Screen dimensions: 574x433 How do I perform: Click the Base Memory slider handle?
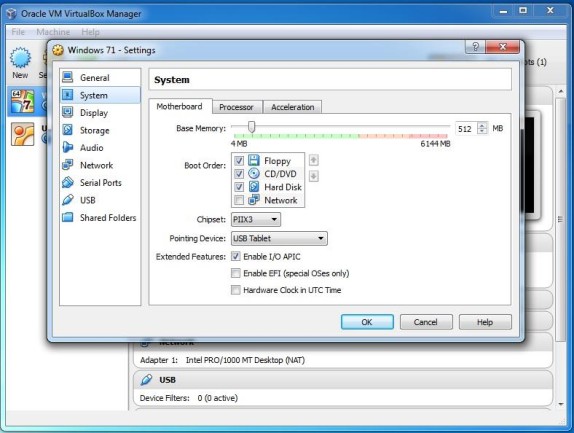point(251,127)
